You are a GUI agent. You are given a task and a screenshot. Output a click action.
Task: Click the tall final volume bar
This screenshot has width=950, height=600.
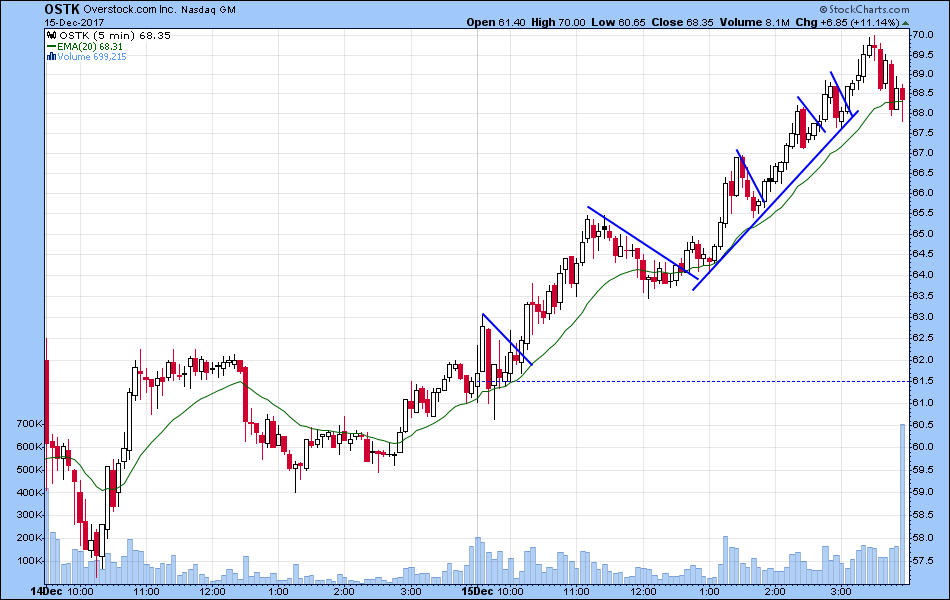tap(902, 504)
